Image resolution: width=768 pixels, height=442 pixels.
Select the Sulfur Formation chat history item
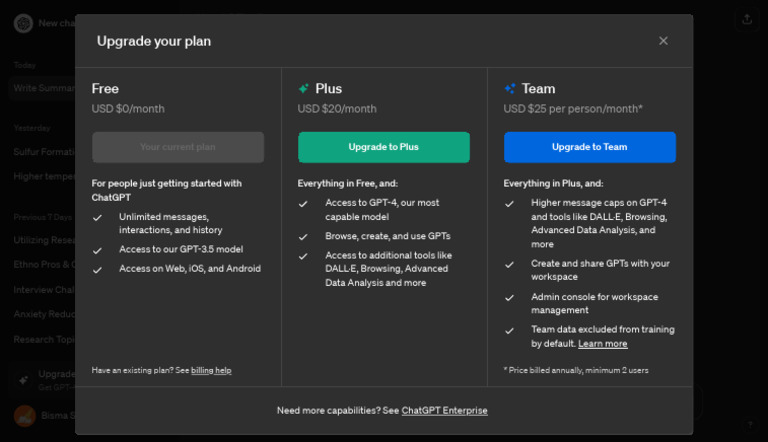tap(40, 152)
